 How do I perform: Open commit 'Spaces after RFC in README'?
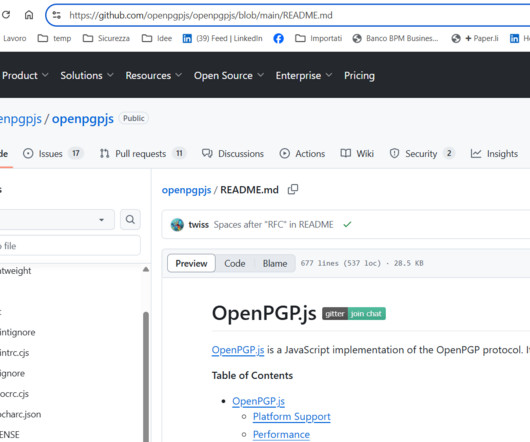[273, 225]
